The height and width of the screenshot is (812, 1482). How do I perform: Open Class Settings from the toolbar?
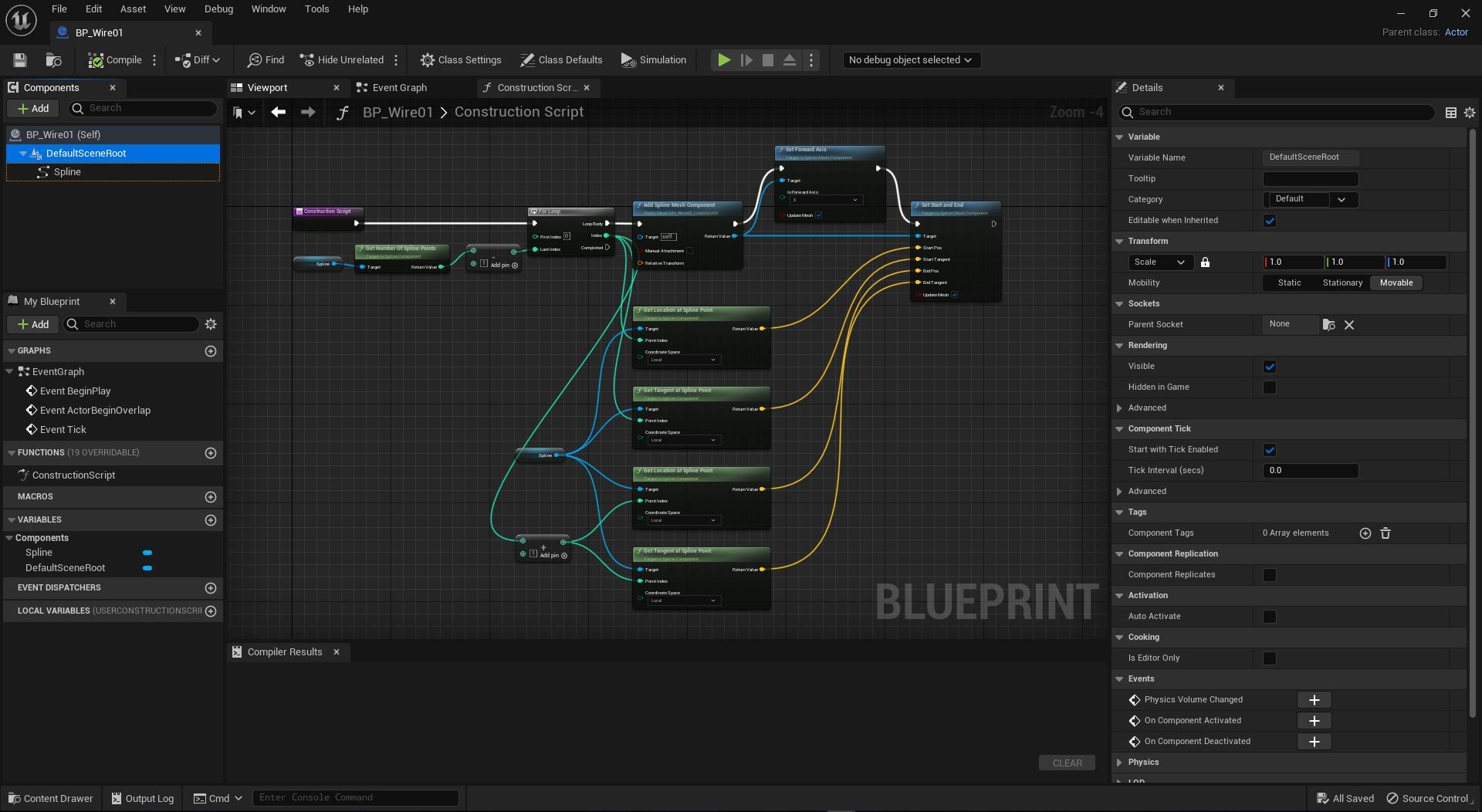[x=461, y=60]
